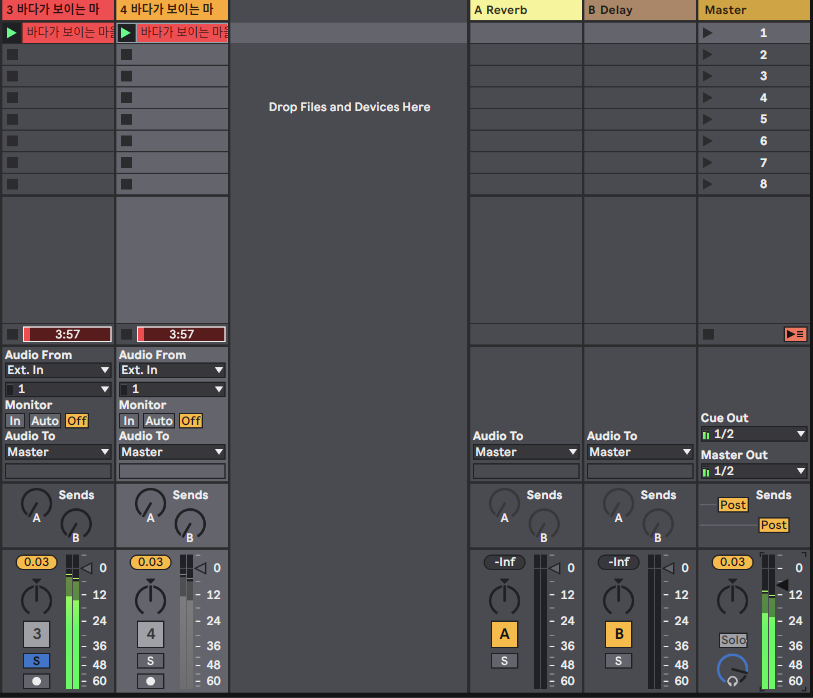Click the A Reverb -Inf volume field
Viewport: 813px width, 698px height.
tap(504, 562)
